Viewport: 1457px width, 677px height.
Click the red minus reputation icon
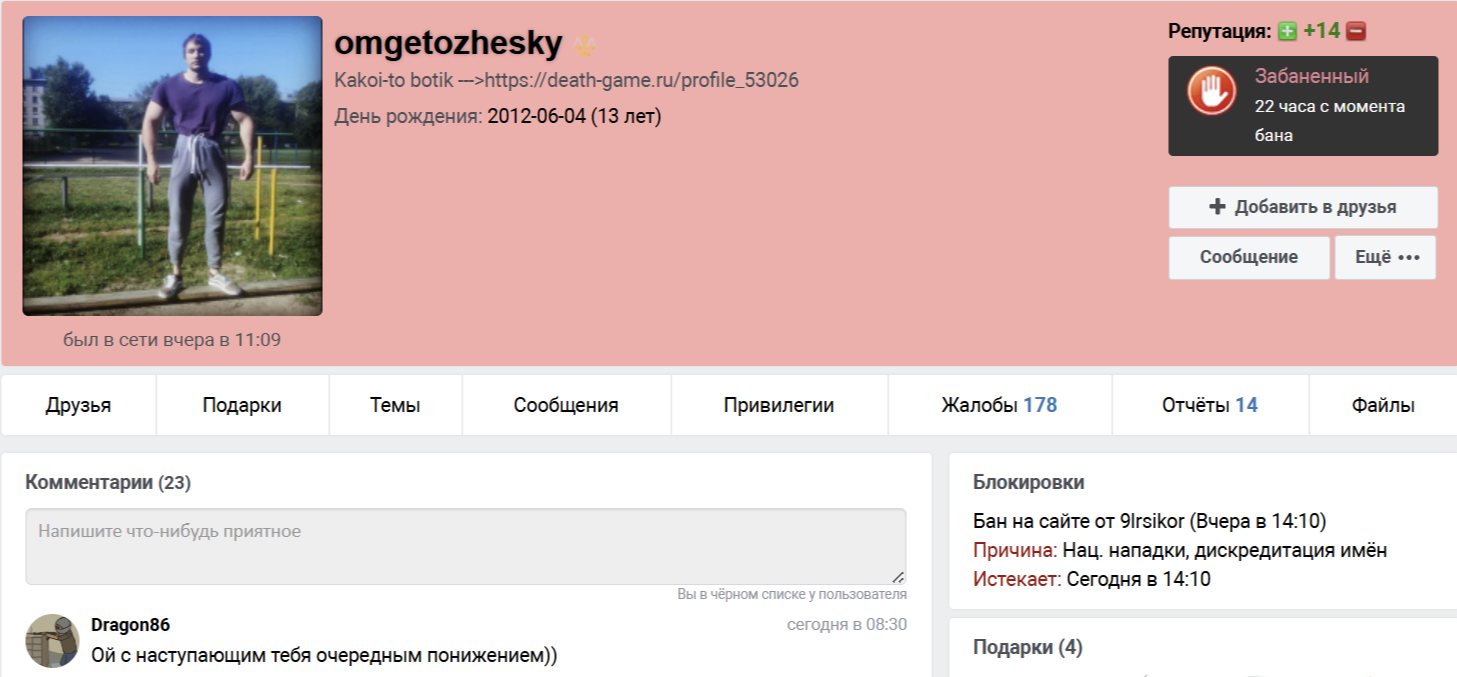(1356, 31)
